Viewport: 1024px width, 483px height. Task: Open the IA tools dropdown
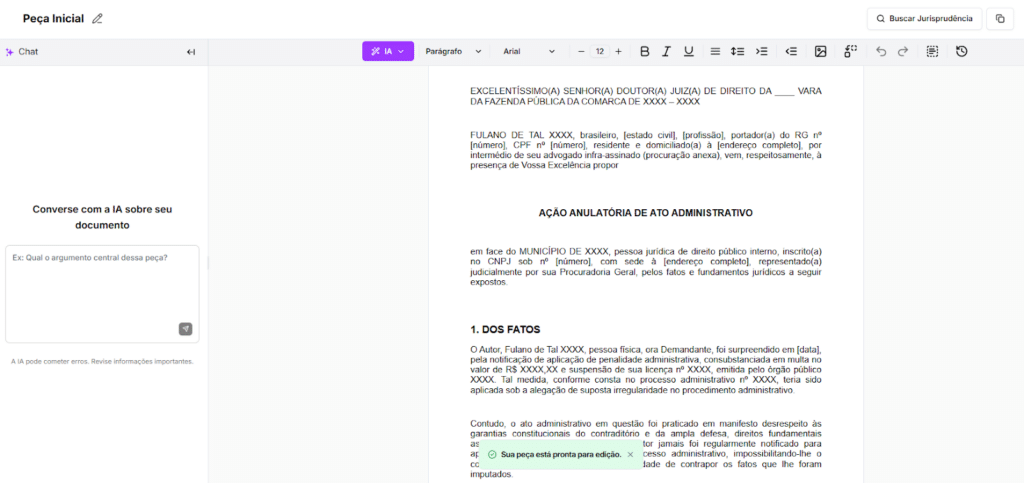[388, 51]
